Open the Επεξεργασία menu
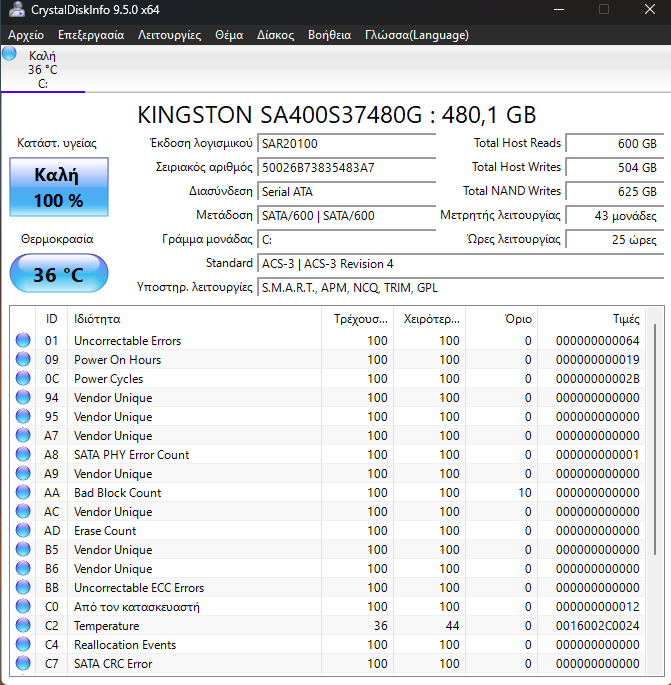 coord(91,35)
